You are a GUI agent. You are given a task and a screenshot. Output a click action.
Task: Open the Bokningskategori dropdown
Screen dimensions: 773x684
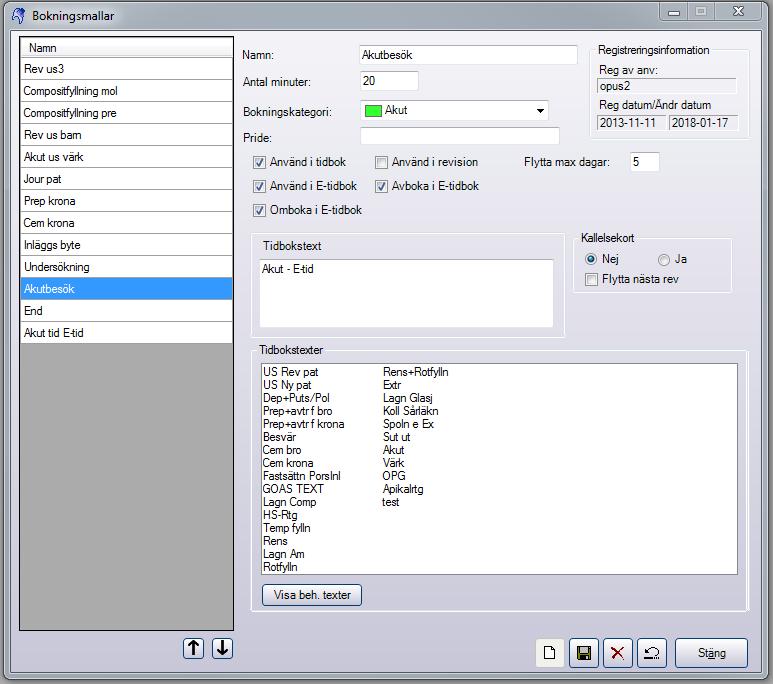pos(540,110)
